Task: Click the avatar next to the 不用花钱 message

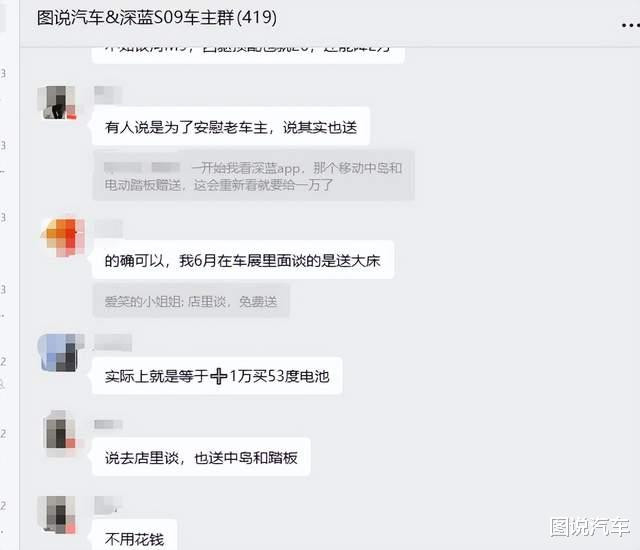Action: point(57,514)
